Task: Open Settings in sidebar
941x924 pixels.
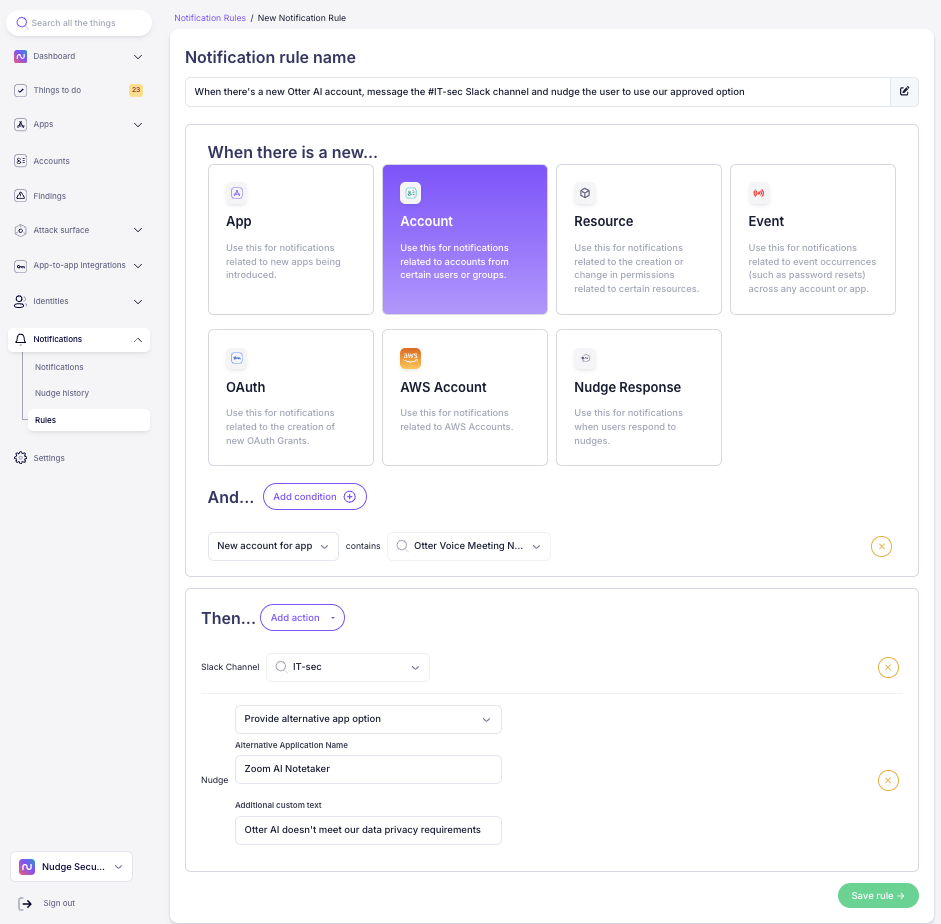Action: pyautogui.click(x=49, y=458)
